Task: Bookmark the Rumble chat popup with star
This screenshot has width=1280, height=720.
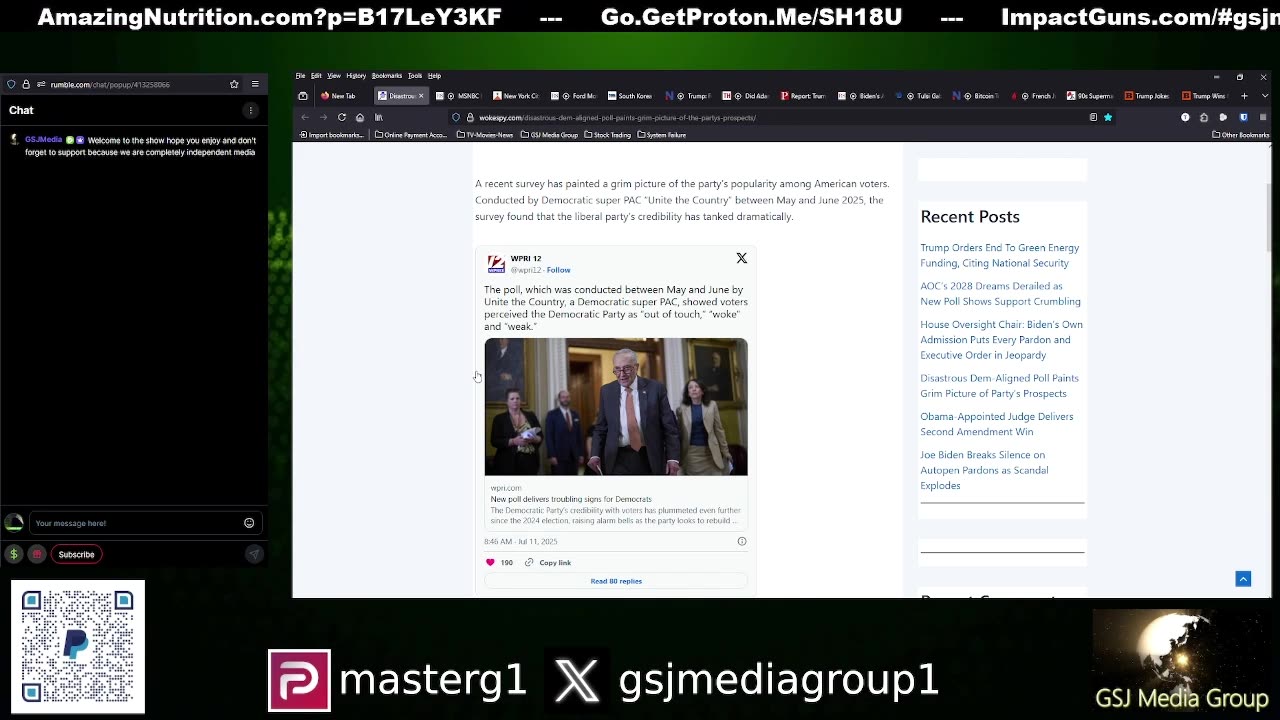Action: (x=234, y=84)
